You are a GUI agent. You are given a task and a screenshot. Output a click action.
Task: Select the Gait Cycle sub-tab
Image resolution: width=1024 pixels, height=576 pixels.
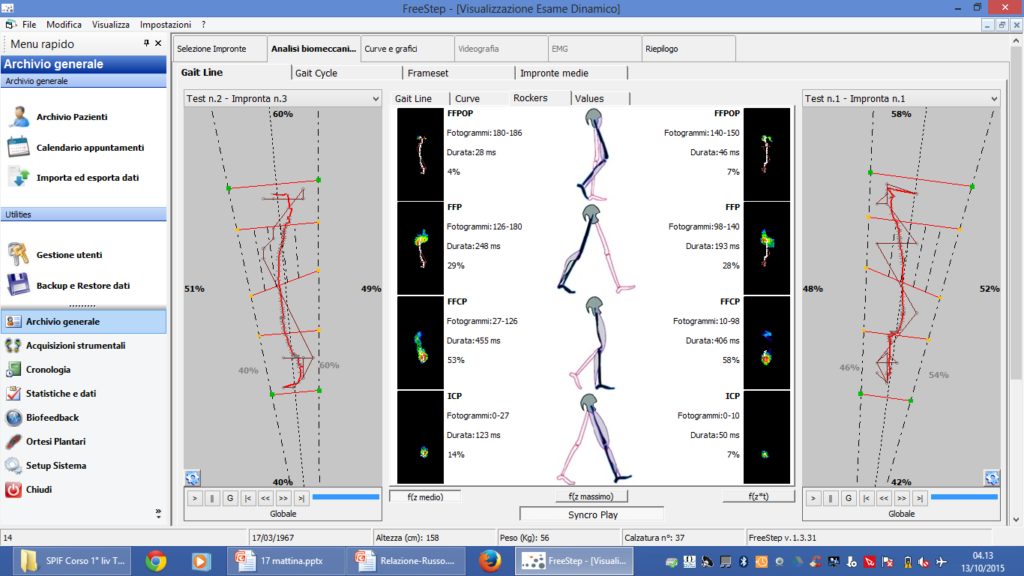346,73
